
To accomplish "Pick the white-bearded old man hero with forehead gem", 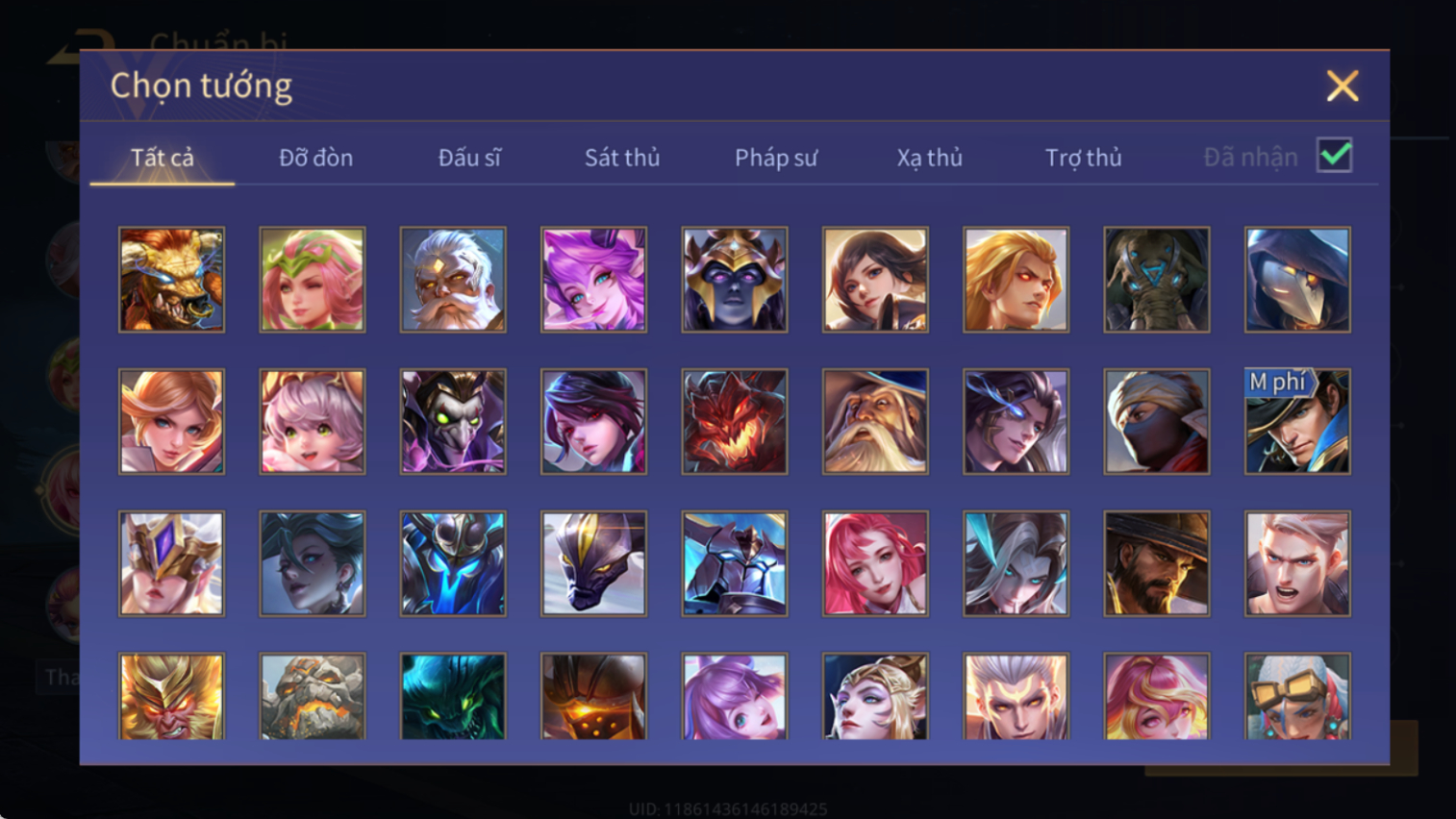I will (x=453, y=280).
